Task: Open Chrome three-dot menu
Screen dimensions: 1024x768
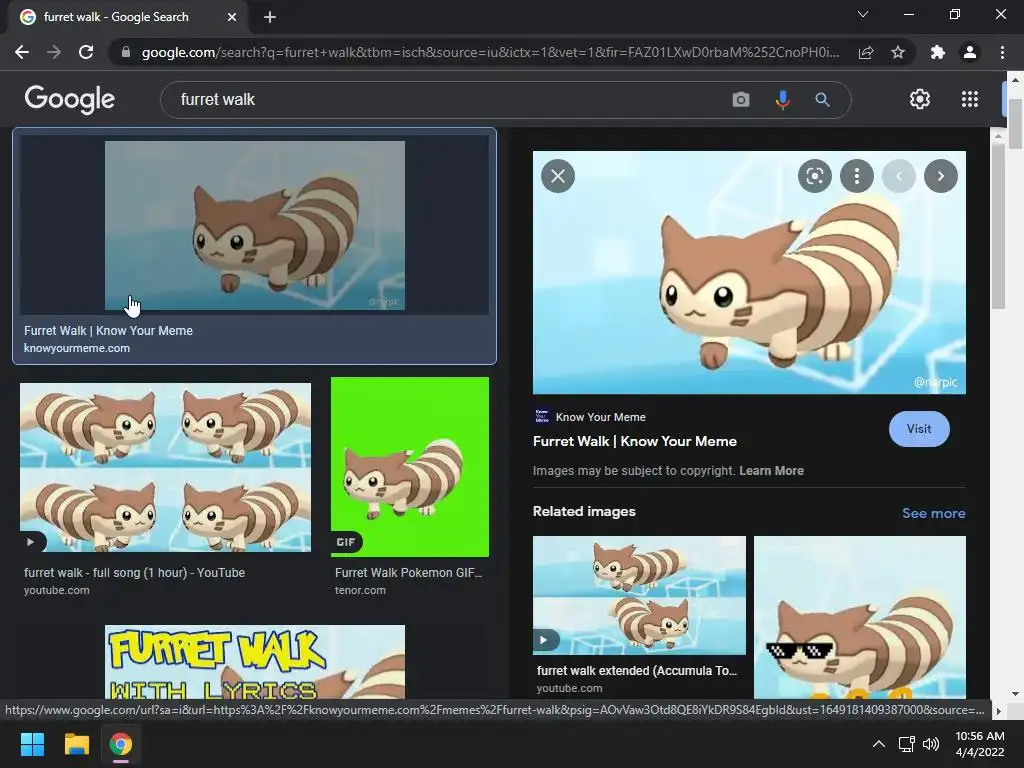Action: click(1002, 52)
